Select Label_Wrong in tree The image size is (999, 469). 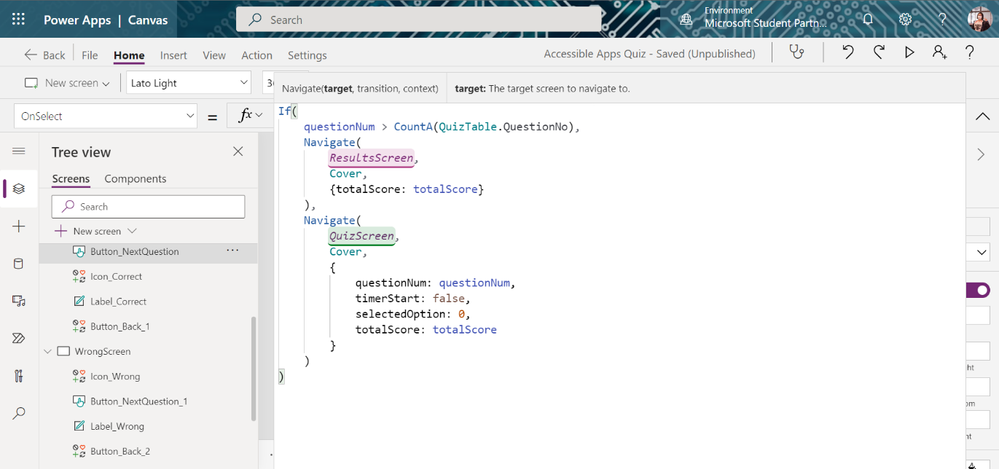click(x=117, y=426)
